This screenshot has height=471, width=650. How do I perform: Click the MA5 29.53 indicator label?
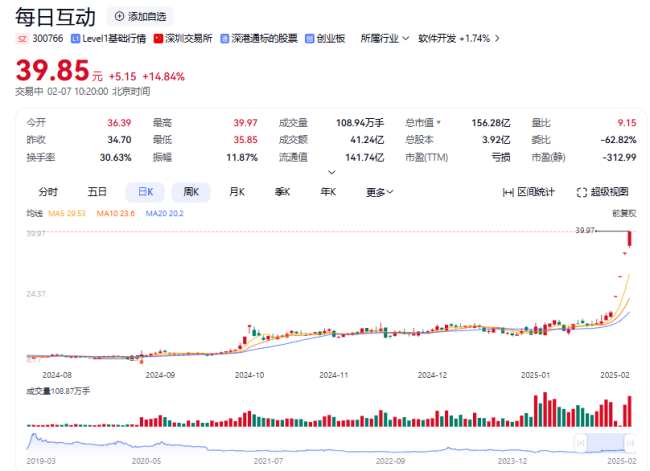67,214
